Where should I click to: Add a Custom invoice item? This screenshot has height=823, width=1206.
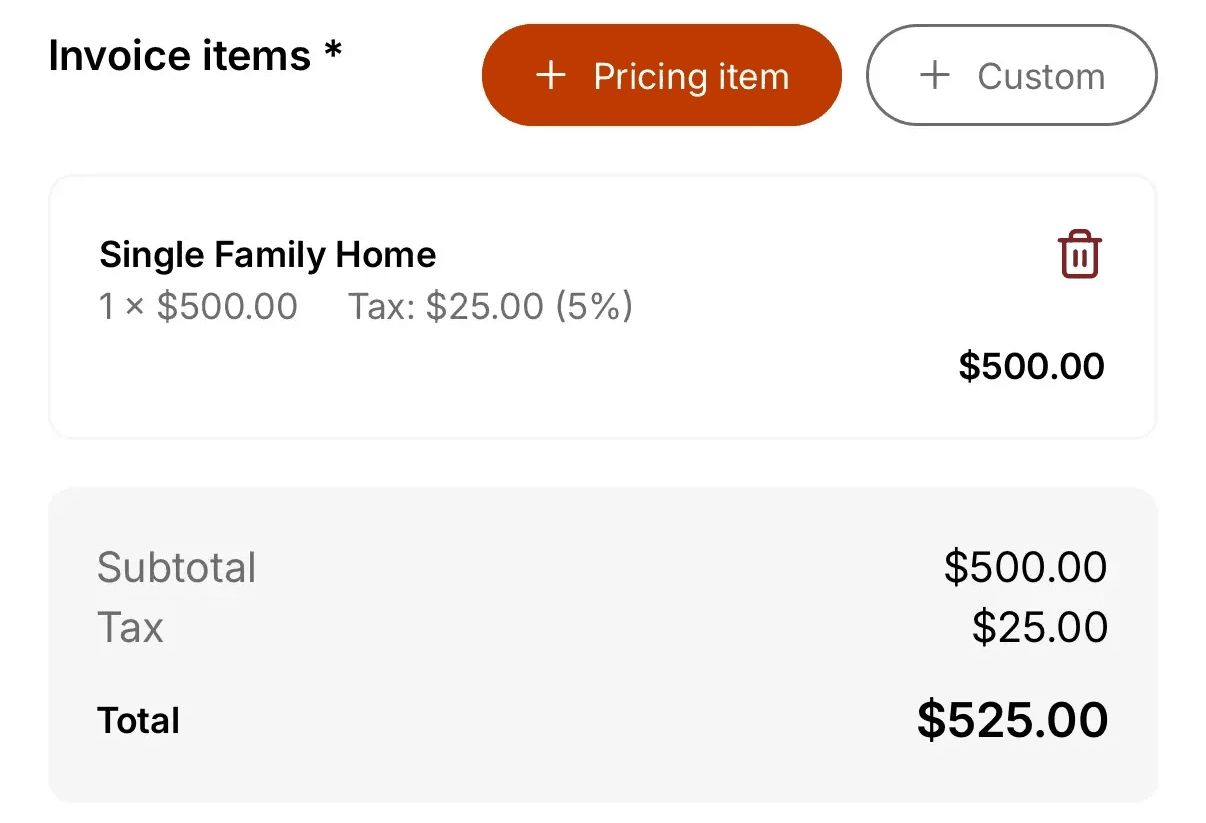(x=1011, y=76)
